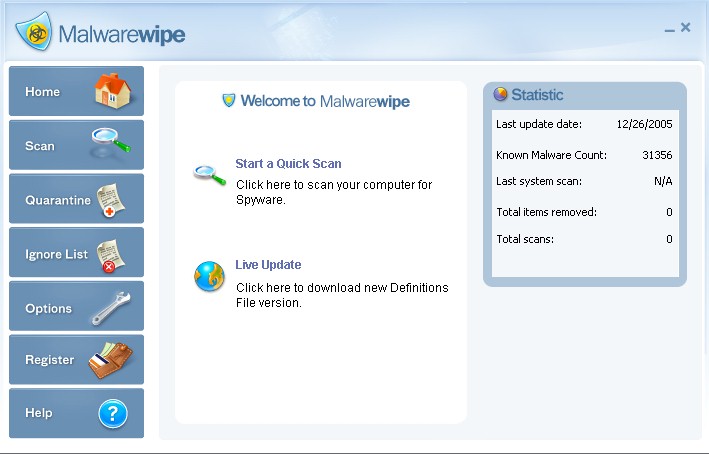Click the Statistic panel title
The width and height of the screenshot is (709, 454).
click(537, 95)
